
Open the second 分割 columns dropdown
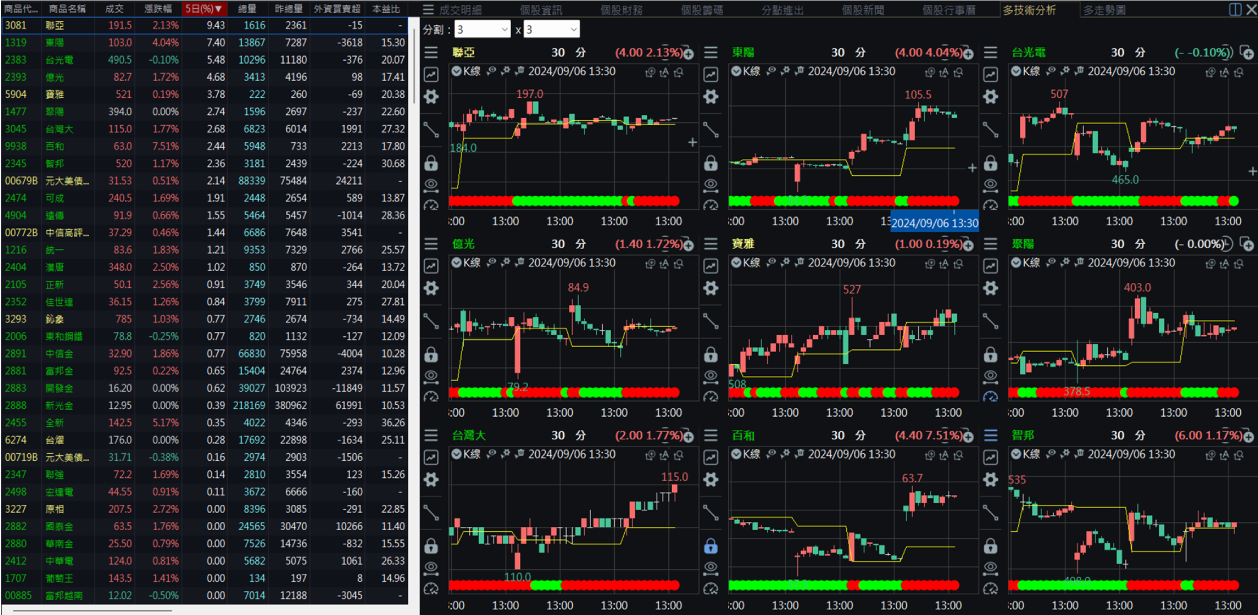pos(552,30)
